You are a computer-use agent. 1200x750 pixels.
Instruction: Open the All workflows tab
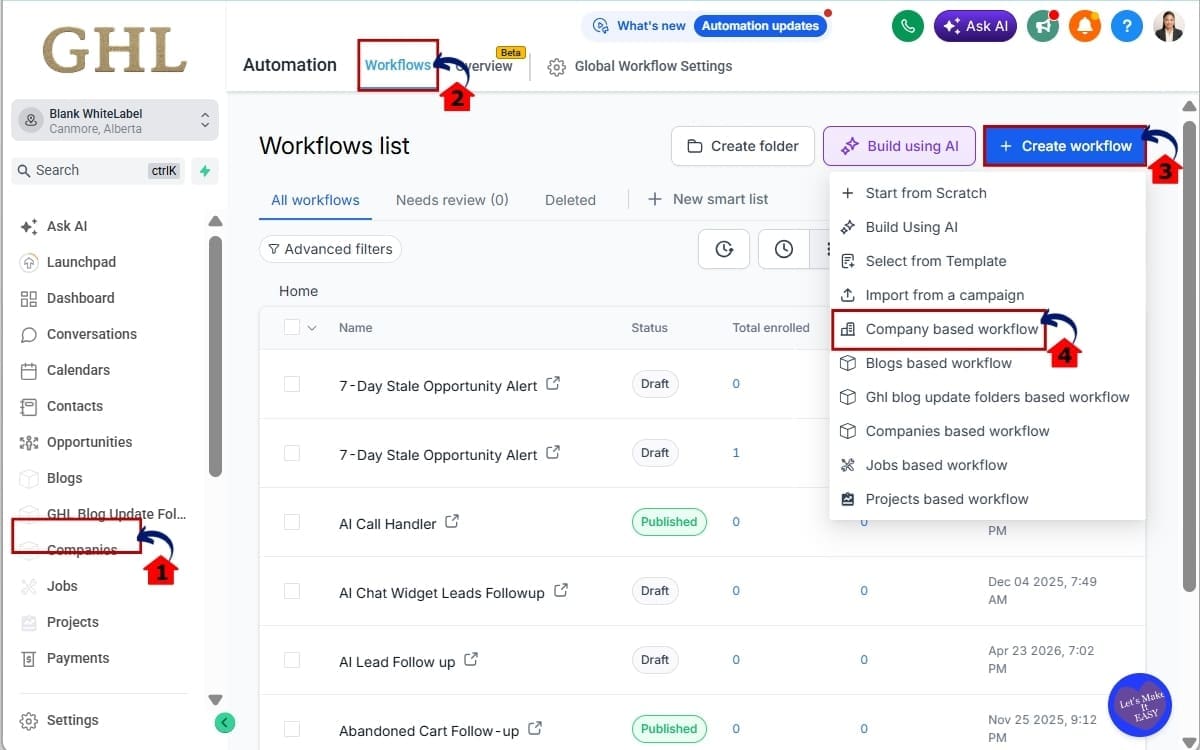315,200
